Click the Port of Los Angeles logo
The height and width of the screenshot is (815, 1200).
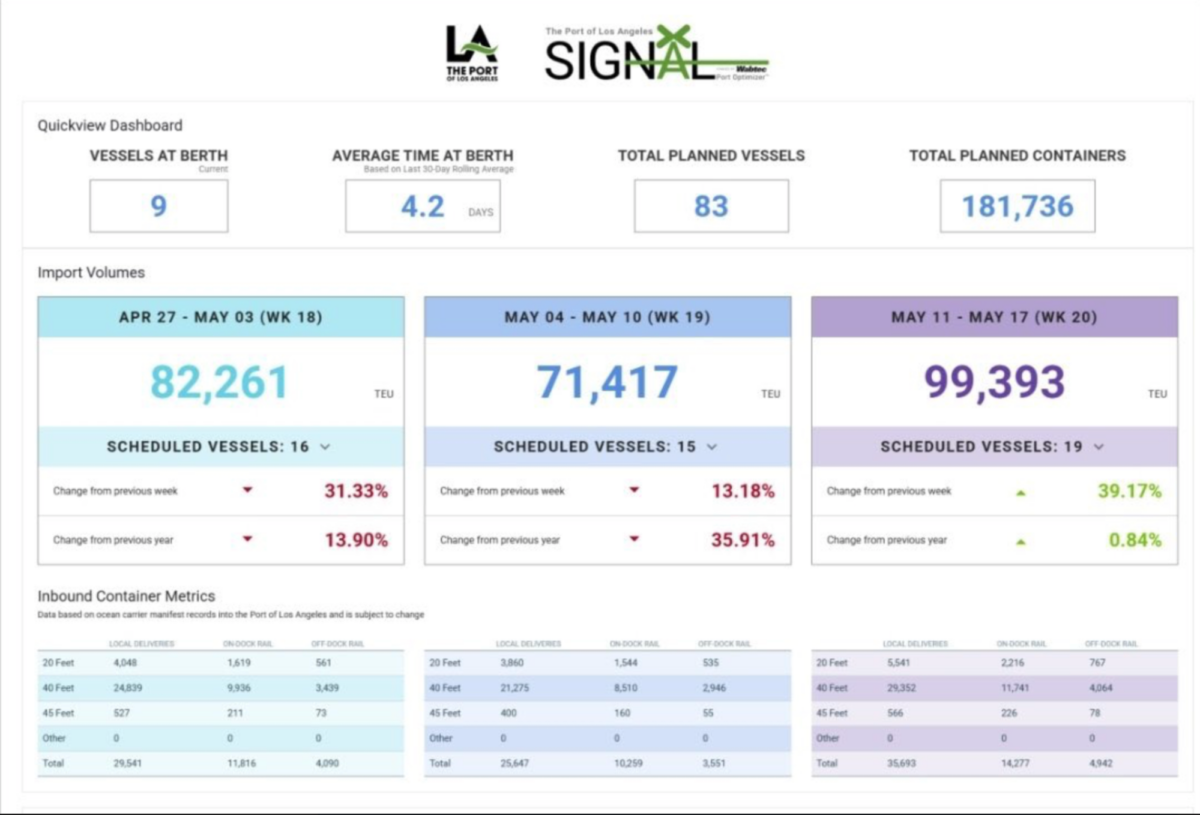point(472,54)
